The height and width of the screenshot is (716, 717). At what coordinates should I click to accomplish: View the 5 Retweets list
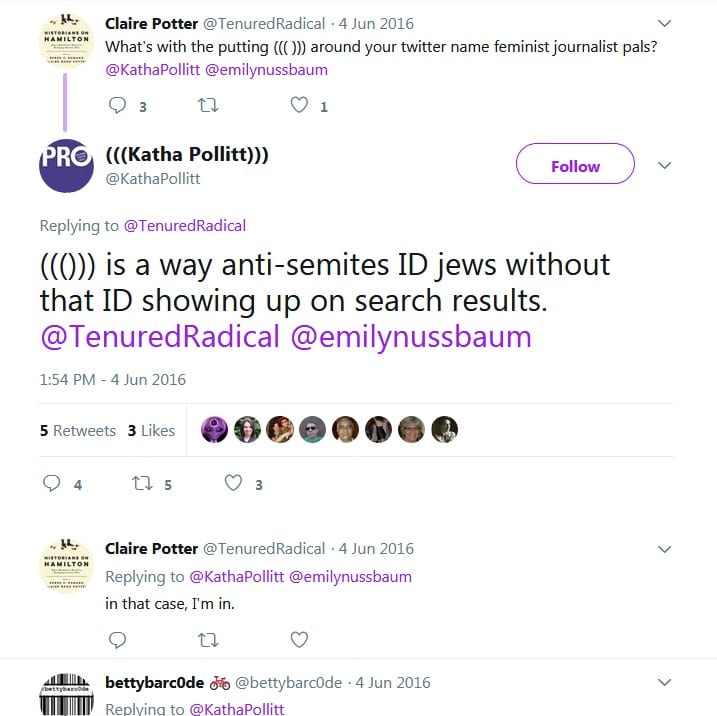(x=78, y=430)
